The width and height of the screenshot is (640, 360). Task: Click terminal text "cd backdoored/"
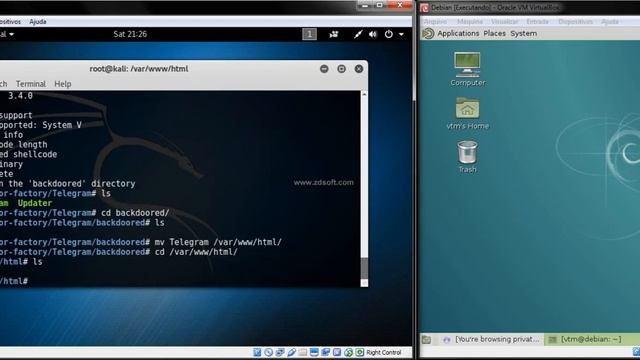[x=135, y=213]
